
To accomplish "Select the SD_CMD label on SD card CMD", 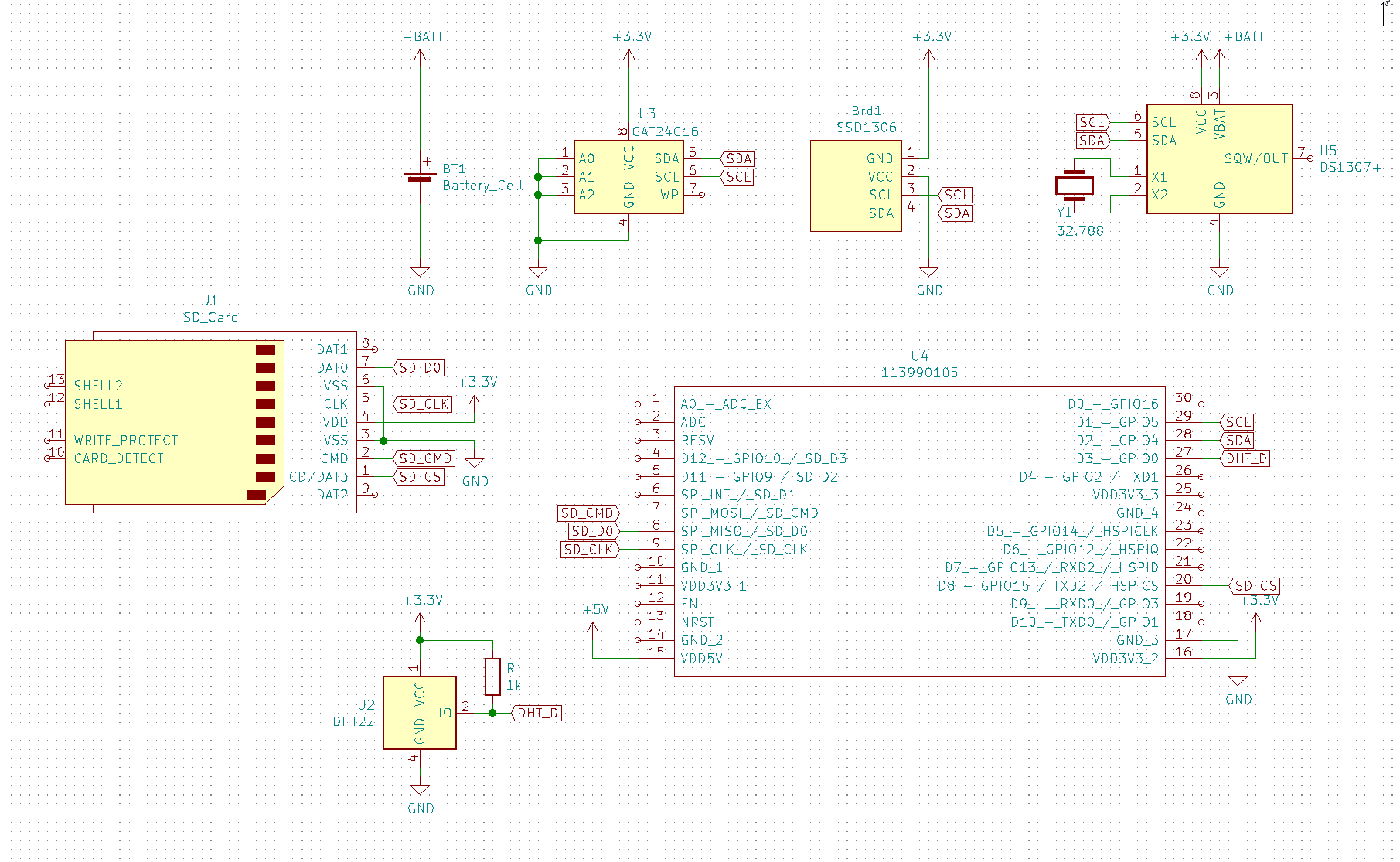I will [424, 458].
